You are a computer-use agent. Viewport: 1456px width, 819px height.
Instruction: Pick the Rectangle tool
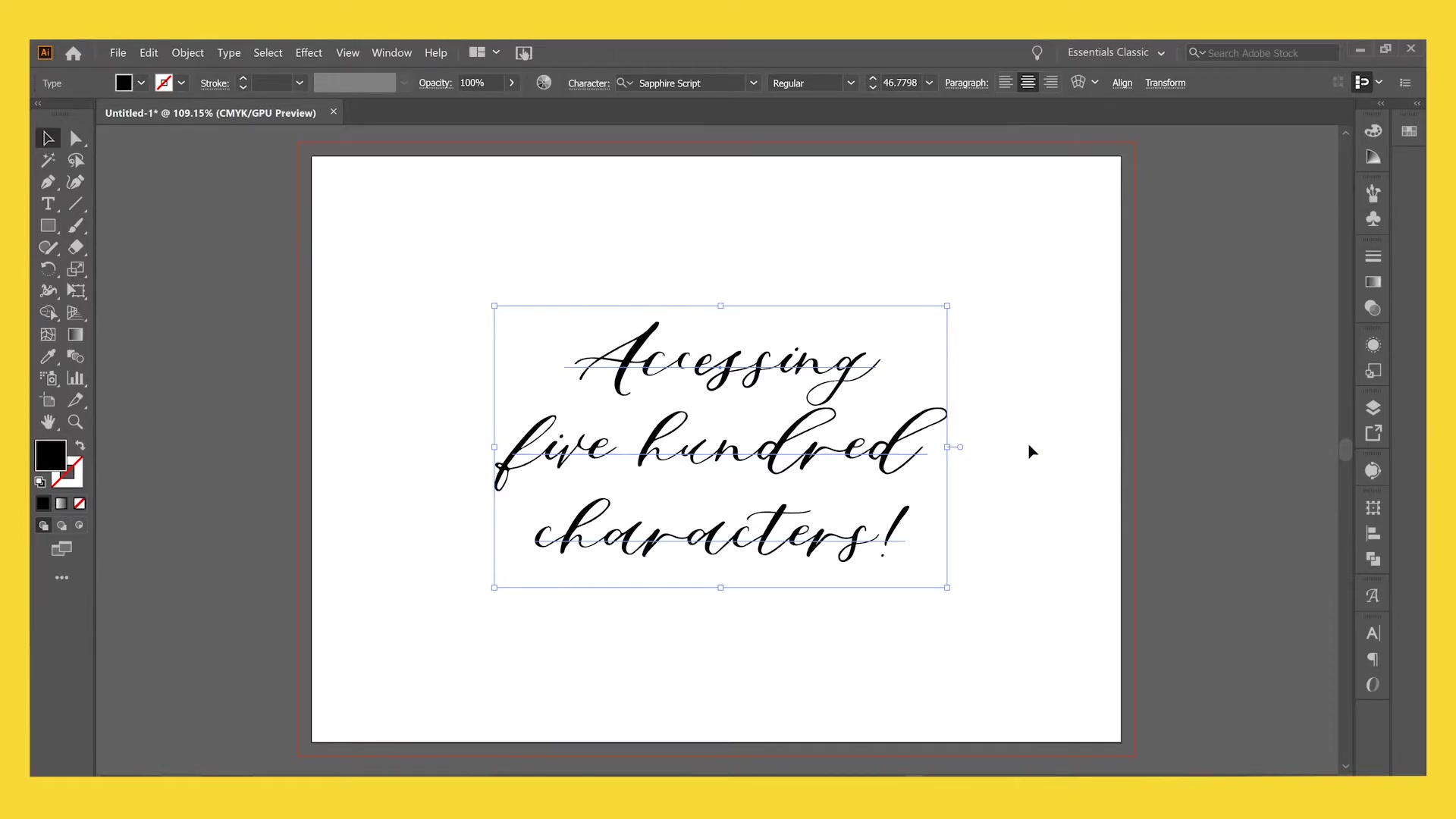pos(49,226)
